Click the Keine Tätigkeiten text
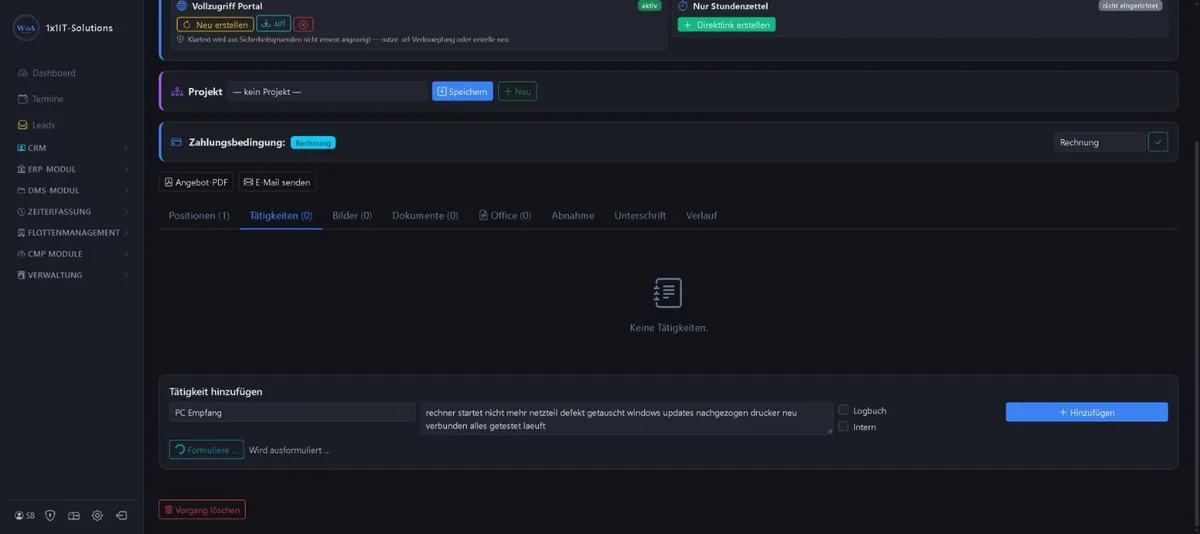The width and height of the screenshot is (1200, 534). pos(668,328)
